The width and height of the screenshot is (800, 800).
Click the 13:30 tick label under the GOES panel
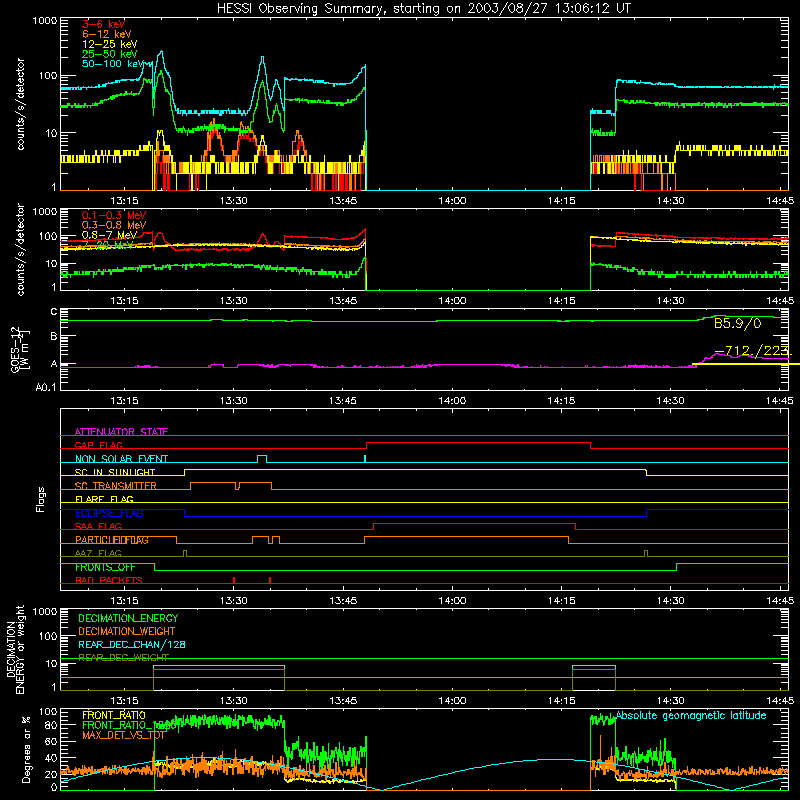tap(234, 401)
